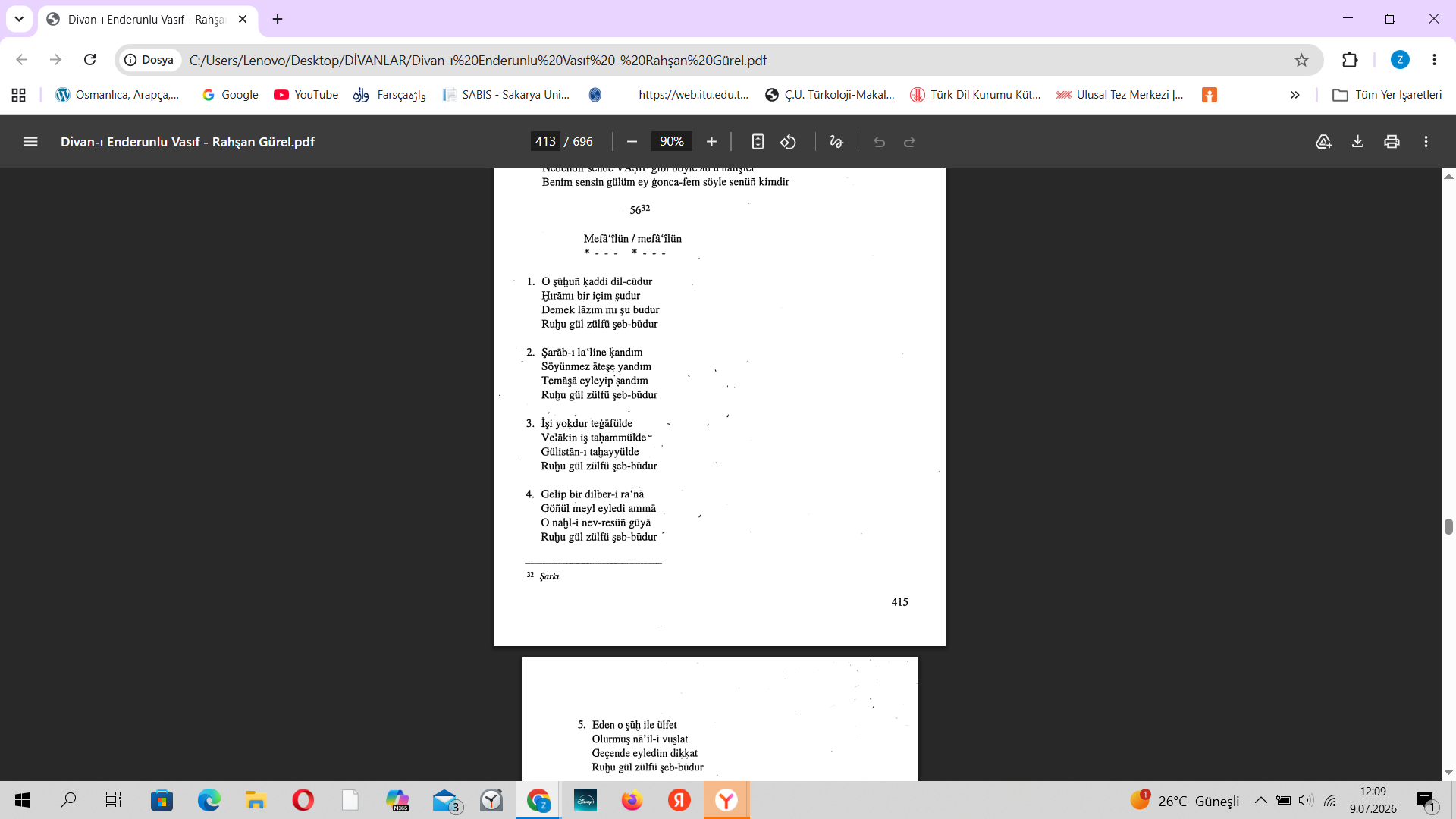Expand the hidden bookmarks chevron

point(1294,95)
